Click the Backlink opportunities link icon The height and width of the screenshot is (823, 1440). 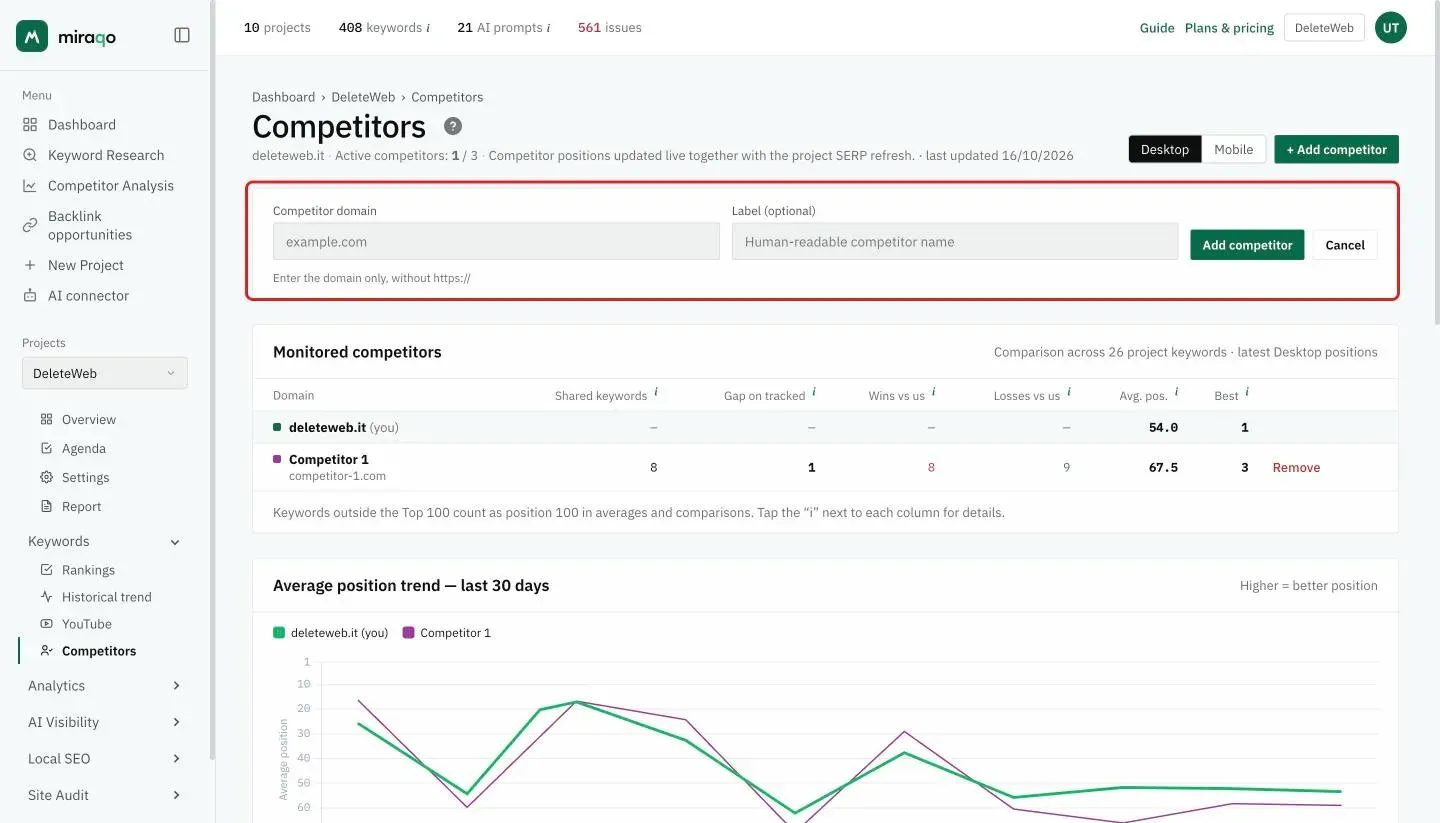30,225
